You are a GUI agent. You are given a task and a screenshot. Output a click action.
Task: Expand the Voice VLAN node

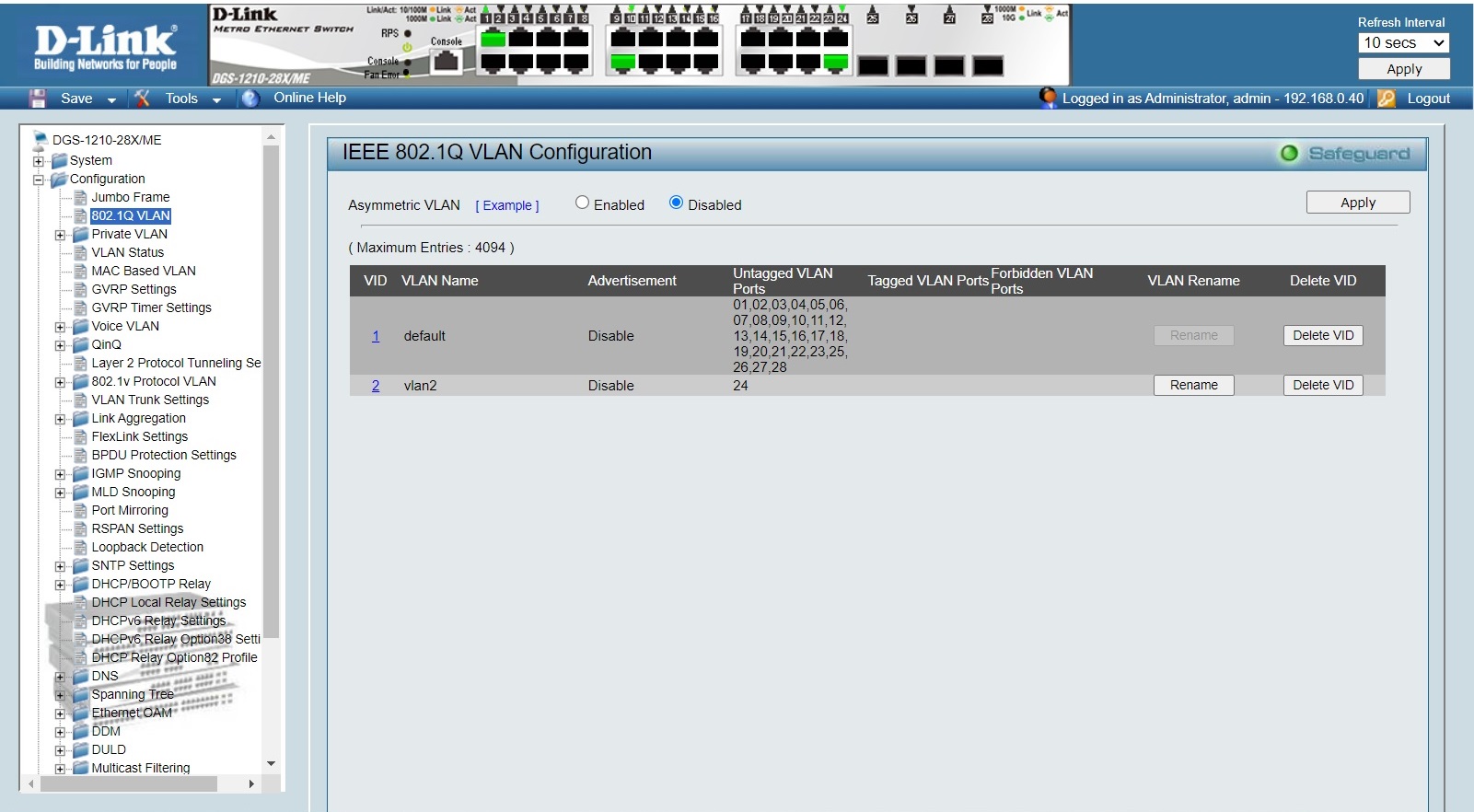click(x=60, y=327)
